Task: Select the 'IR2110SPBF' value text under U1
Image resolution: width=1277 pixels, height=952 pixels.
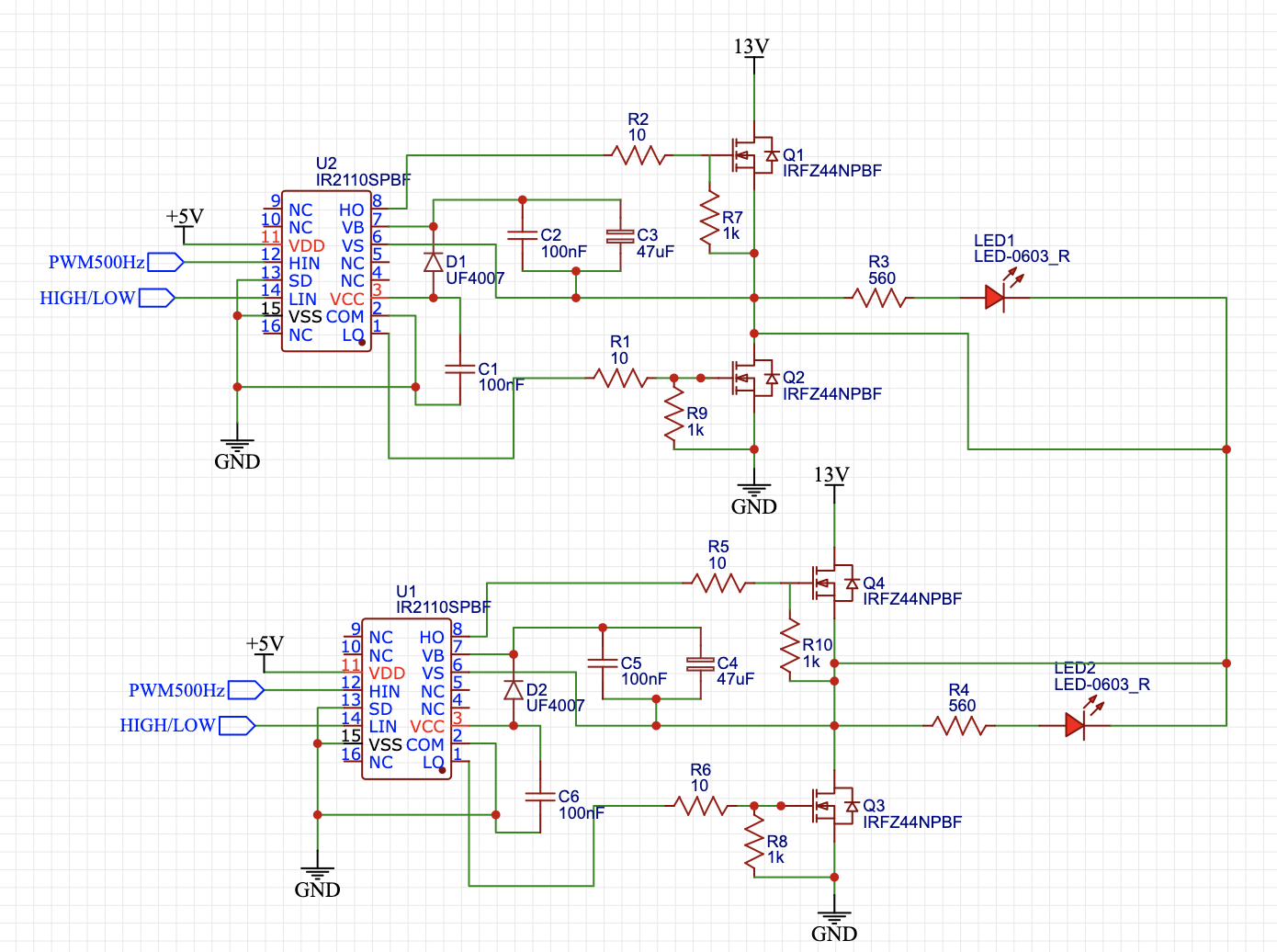Action: (x=444, y=607)
